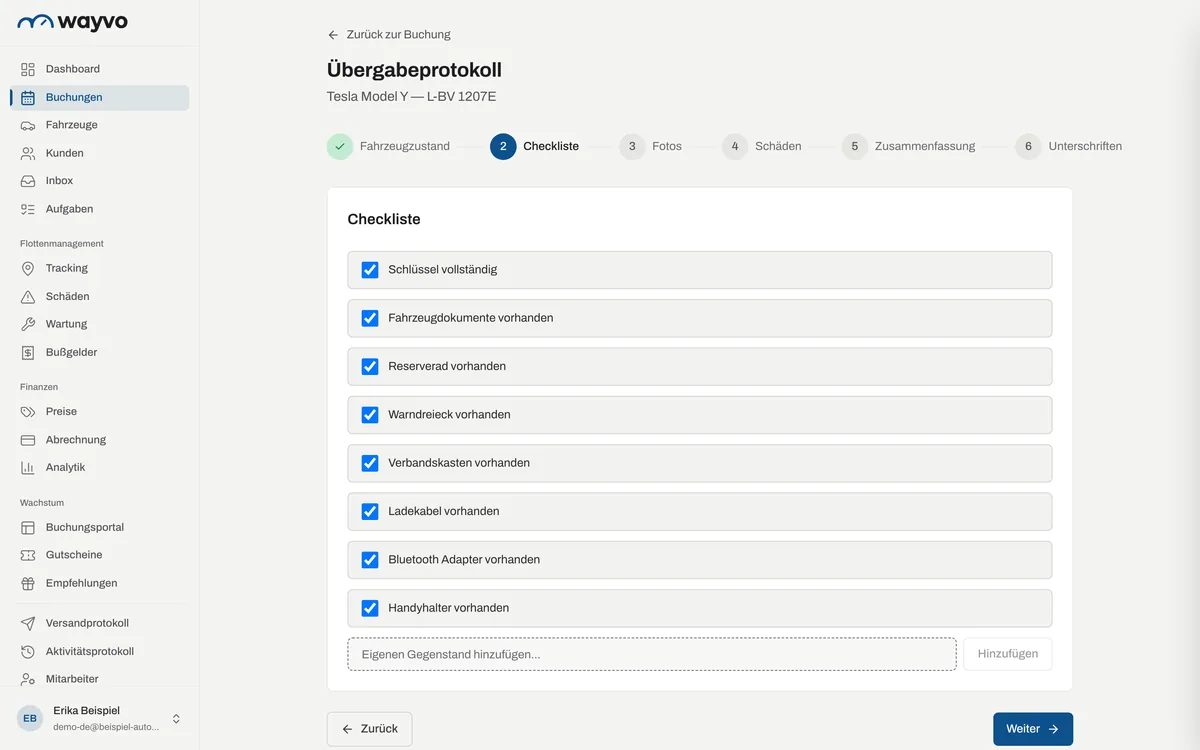
Task: Toggle the Reserverad vorhanden checkbox
Action: tap(370, 366)
